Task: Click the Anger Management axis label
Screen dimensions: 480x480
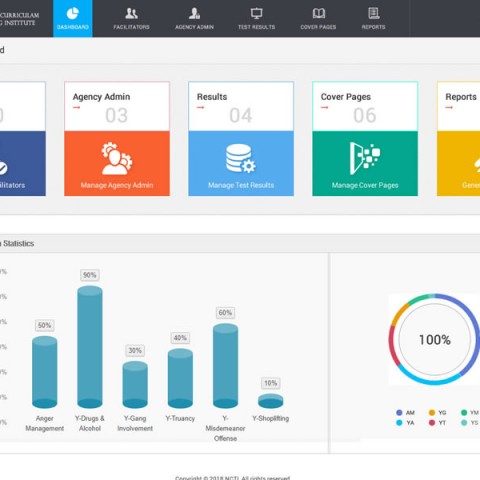Action: [45, 423]
